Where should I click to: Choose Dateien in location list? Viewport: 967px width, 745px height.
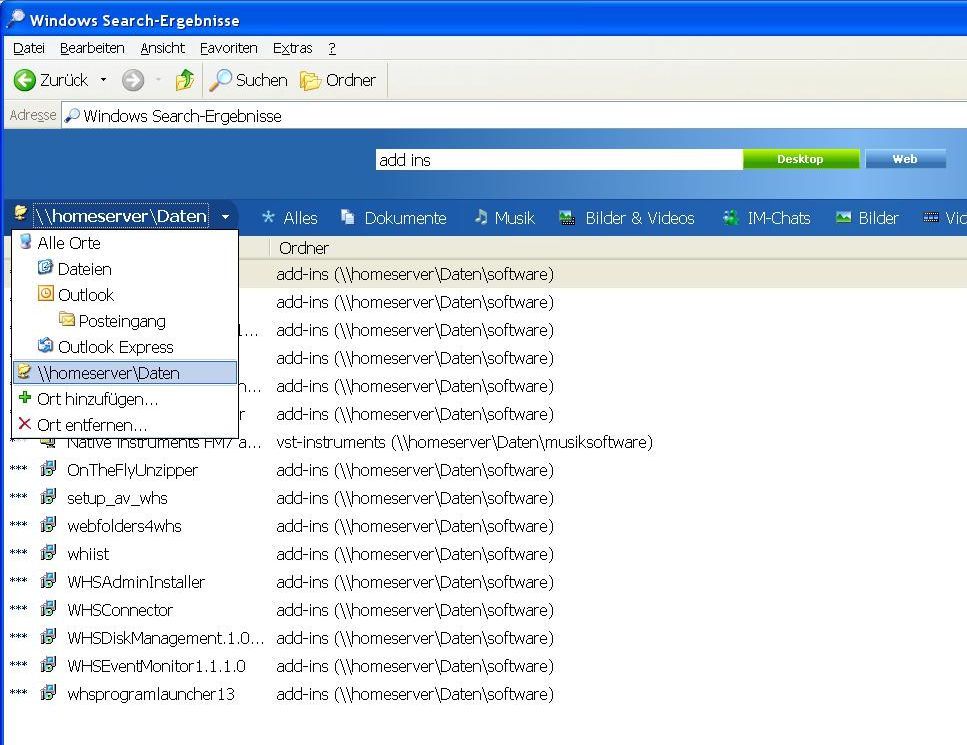point(125,269)
